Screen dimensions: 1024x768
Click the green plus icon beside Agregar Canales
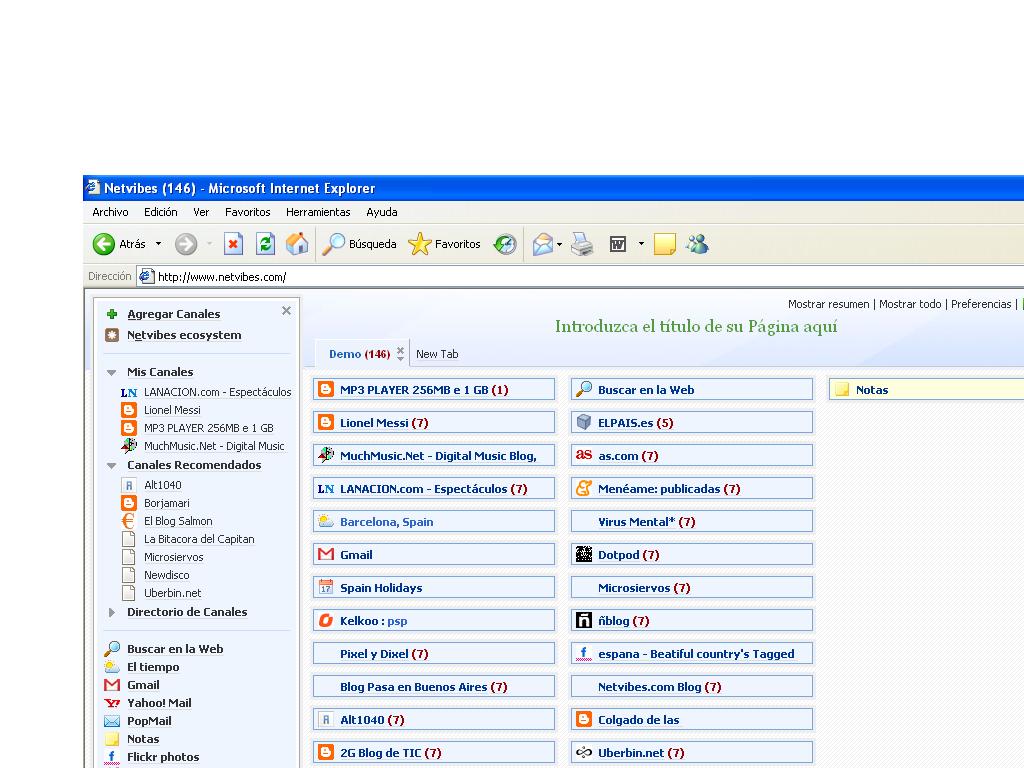112,314
